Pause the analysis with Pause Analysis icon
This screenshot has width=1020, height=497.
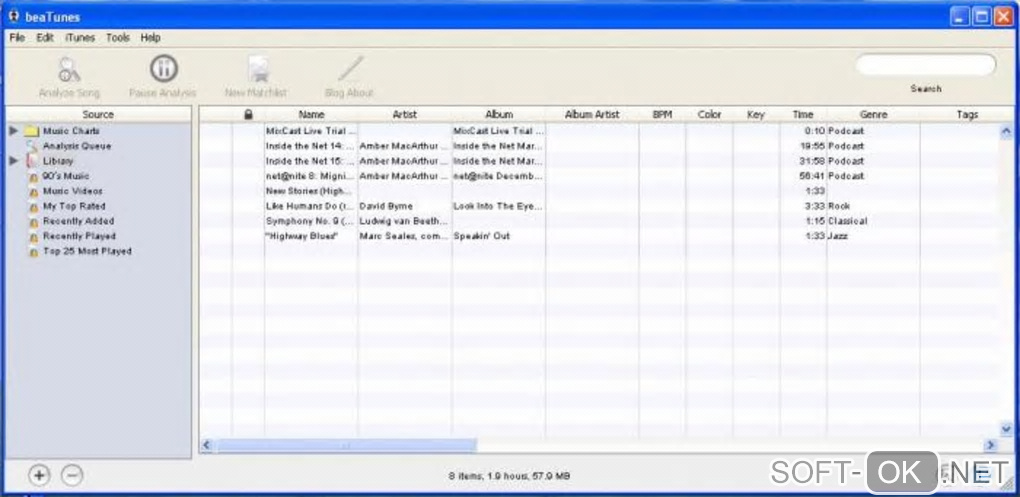(x=163, y=68)
